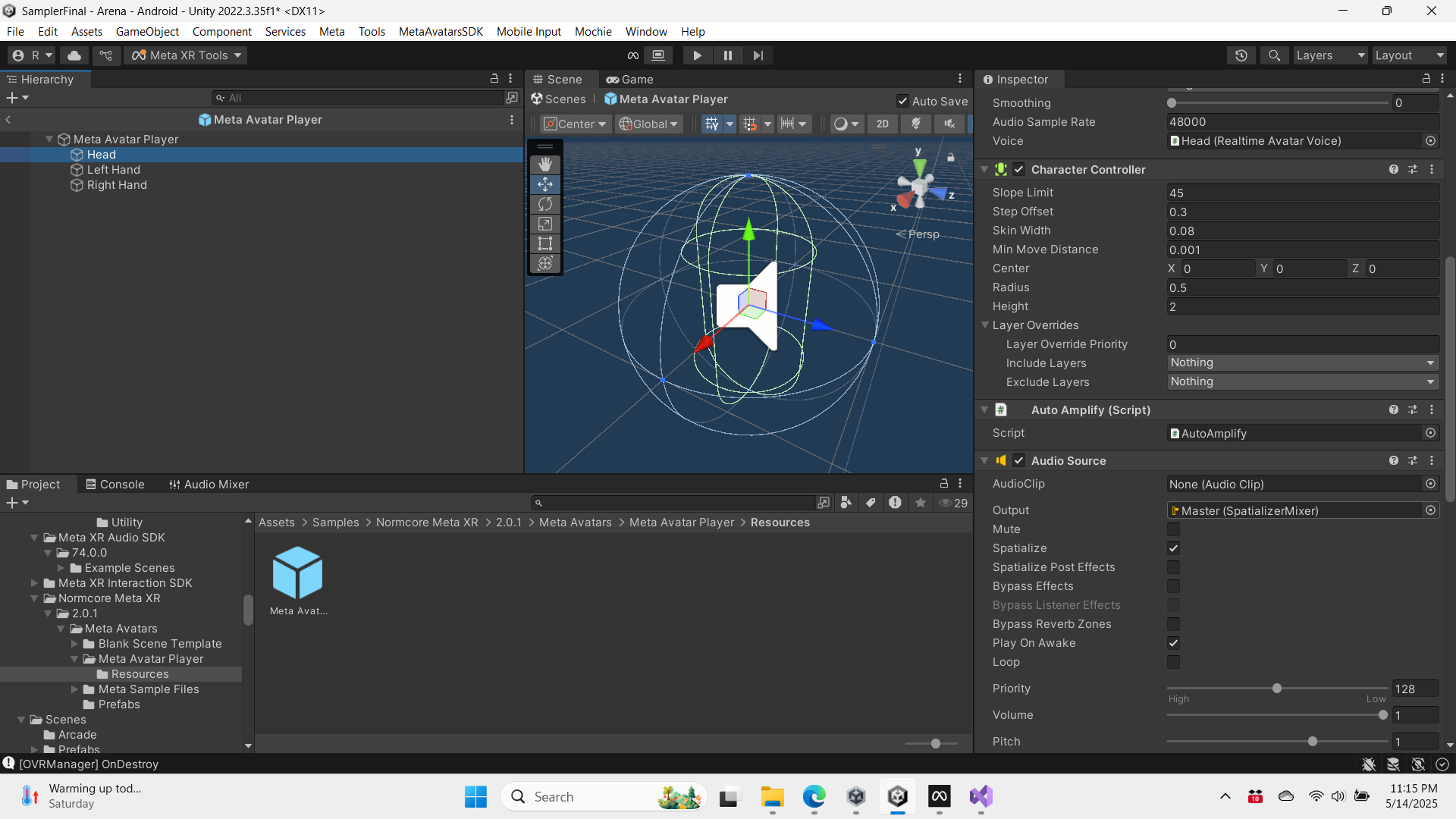The width and height of the screenshot is (1456, 819).
Task: Disable the Character Controller component checkbox
Action: coord(1018,170)
